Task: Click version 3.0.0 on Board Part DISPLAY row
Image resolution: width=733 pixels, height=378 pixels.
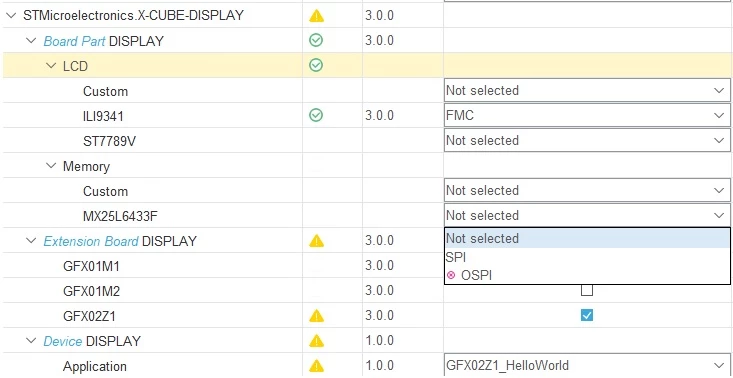Action: [379, 40]
